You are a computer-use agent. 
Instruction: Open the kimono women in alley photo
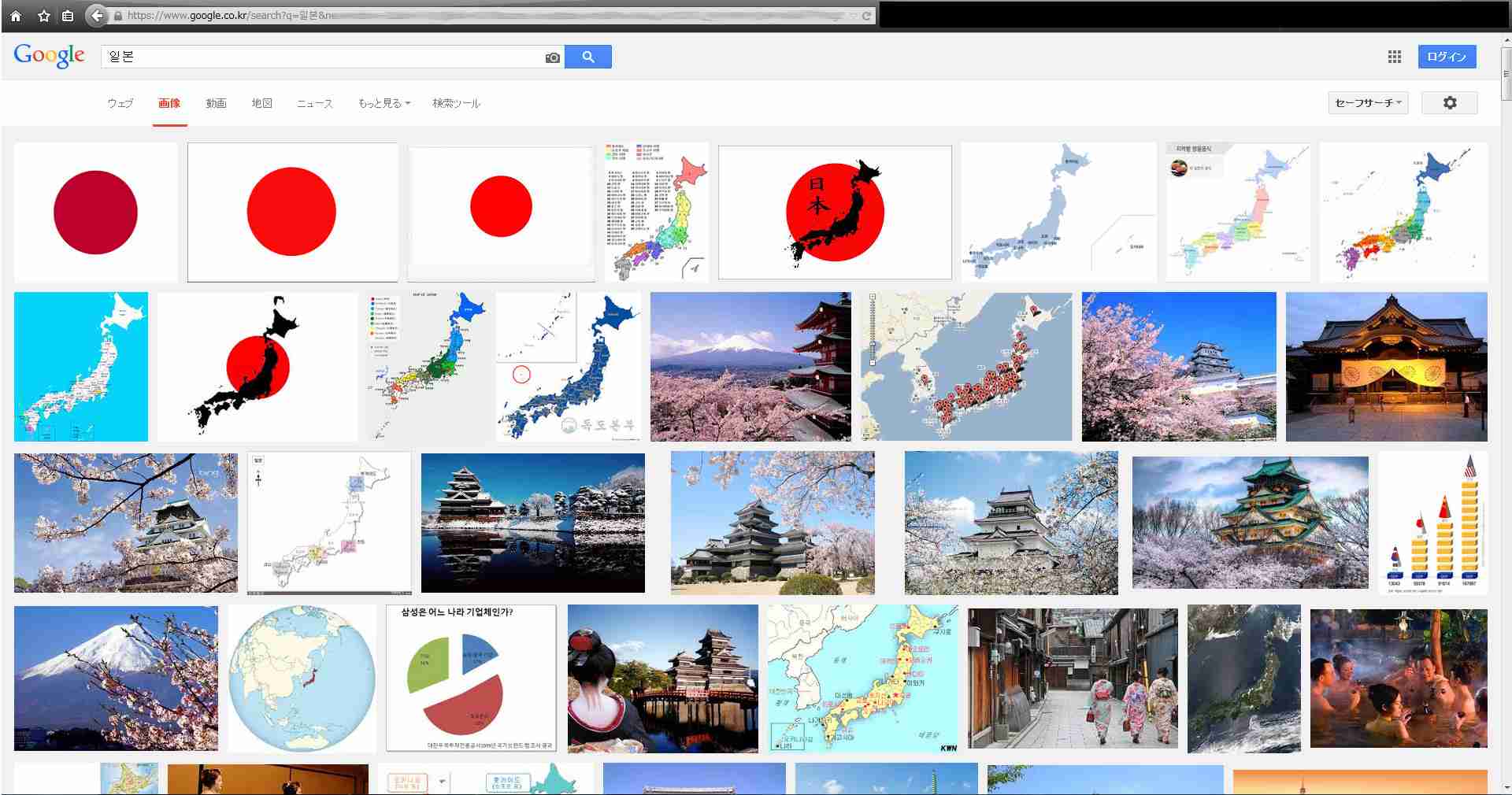[x=1073, y=679]
